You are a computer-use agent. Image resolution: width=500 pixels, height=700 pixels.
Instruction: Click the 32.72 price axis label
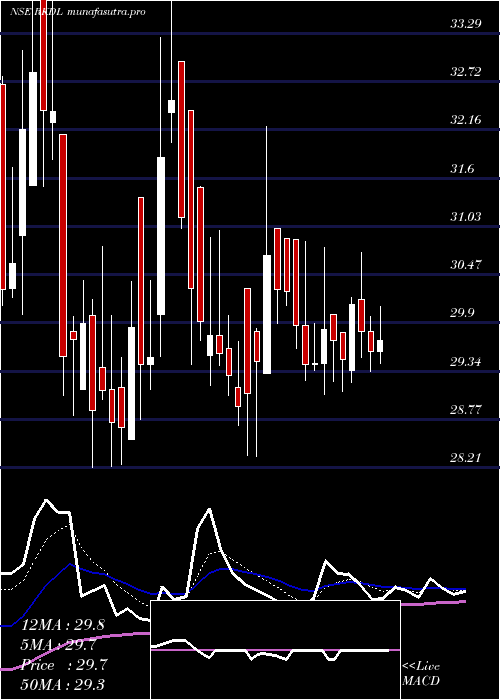tap(466, 72)
